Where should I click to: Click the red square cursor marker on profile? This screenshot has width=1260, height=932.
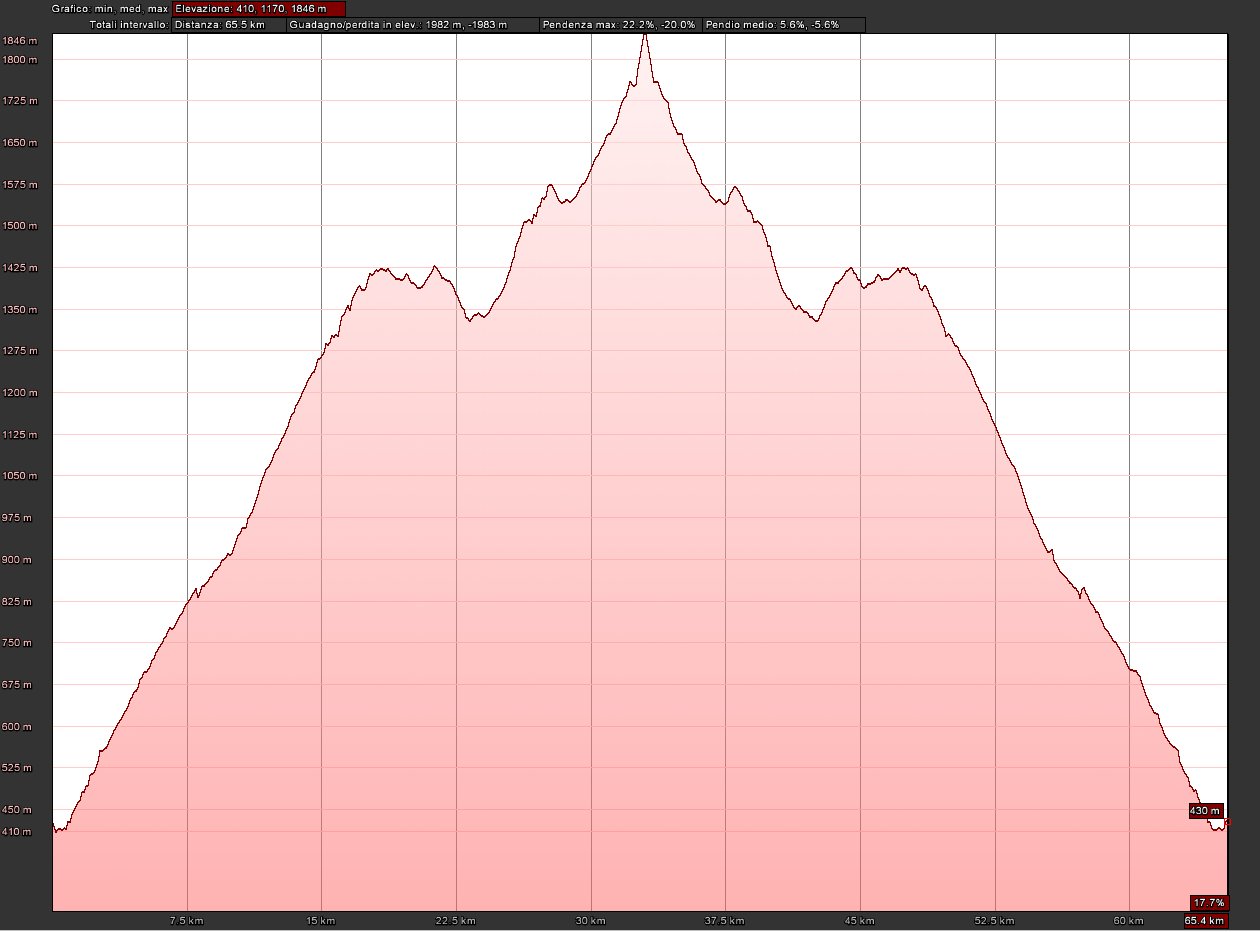click(1227, 822)
